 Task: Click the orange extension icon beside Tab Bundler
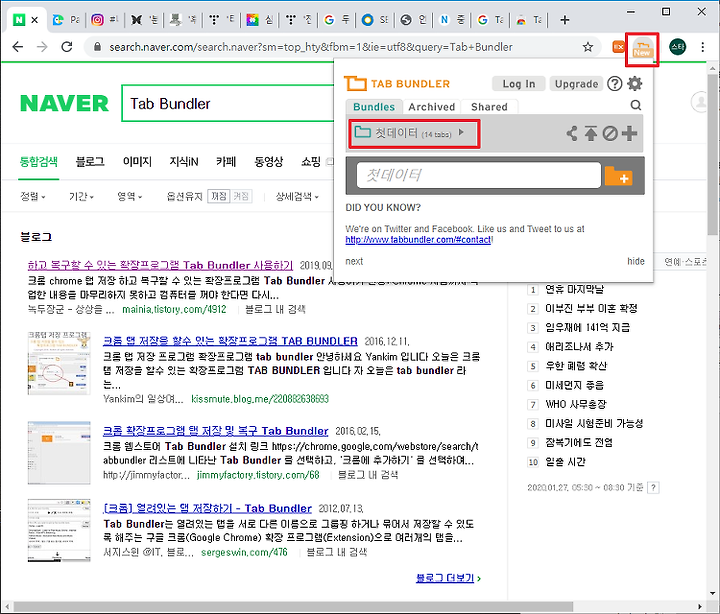(619, 47)
